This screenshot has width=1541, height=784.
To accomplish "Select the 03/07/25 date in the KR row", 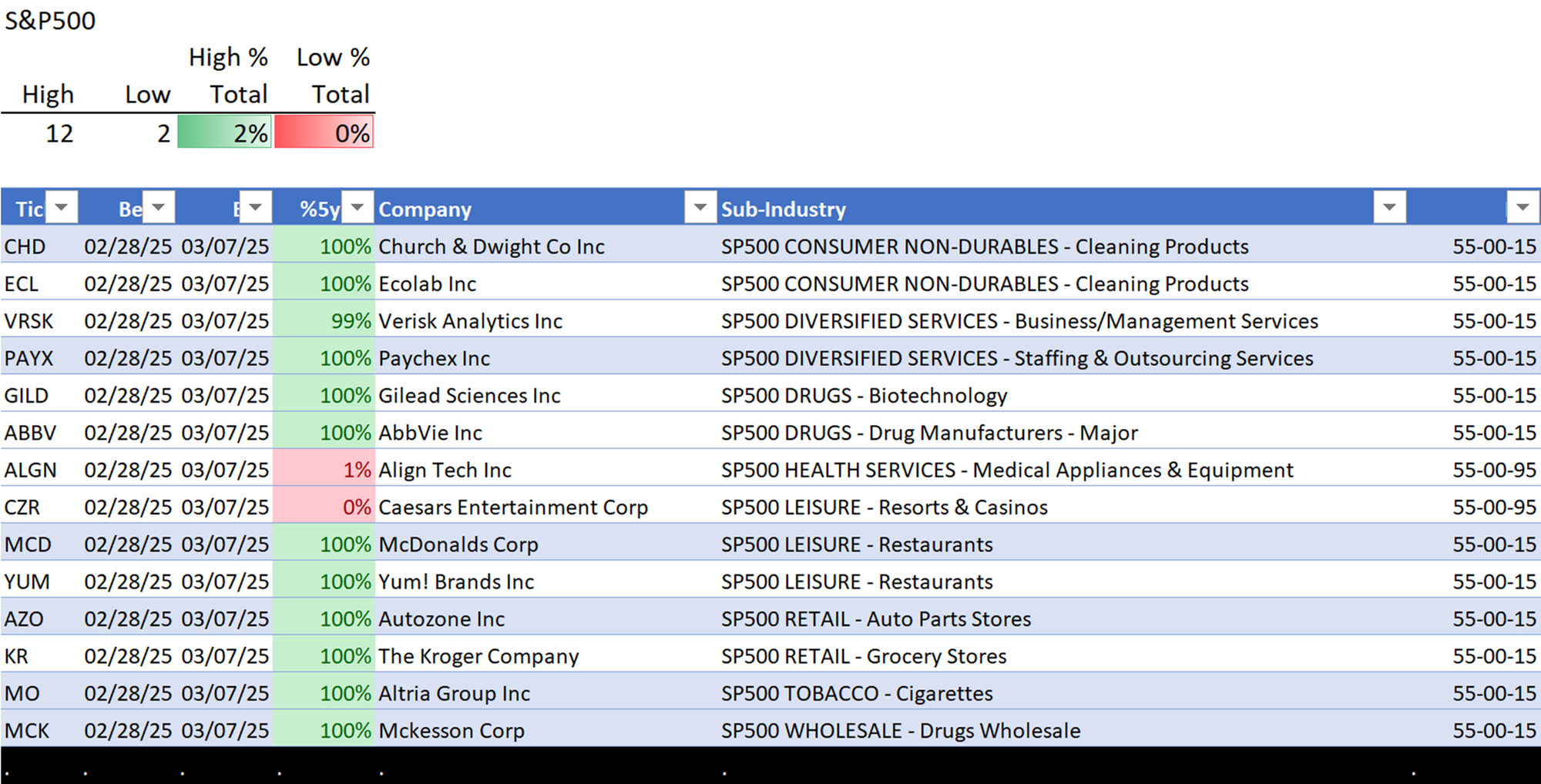I will (225, 656).
